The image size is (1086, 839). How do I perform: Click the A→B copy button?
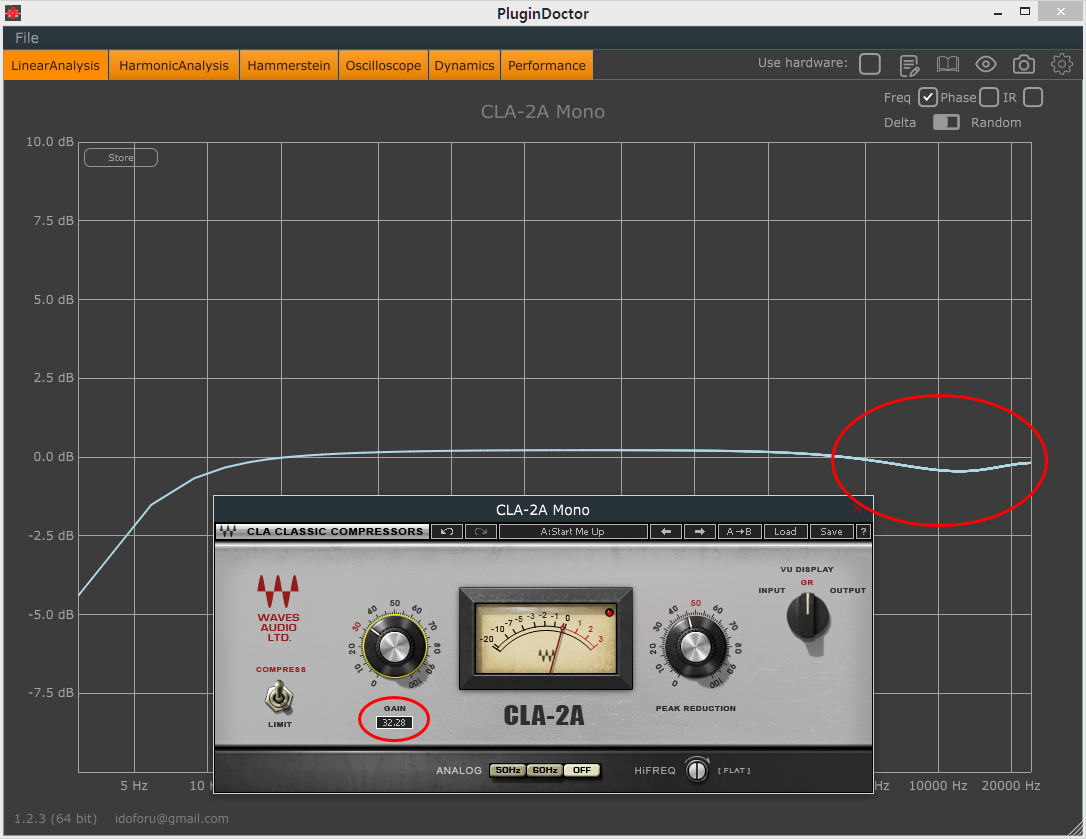pos(739,531)
